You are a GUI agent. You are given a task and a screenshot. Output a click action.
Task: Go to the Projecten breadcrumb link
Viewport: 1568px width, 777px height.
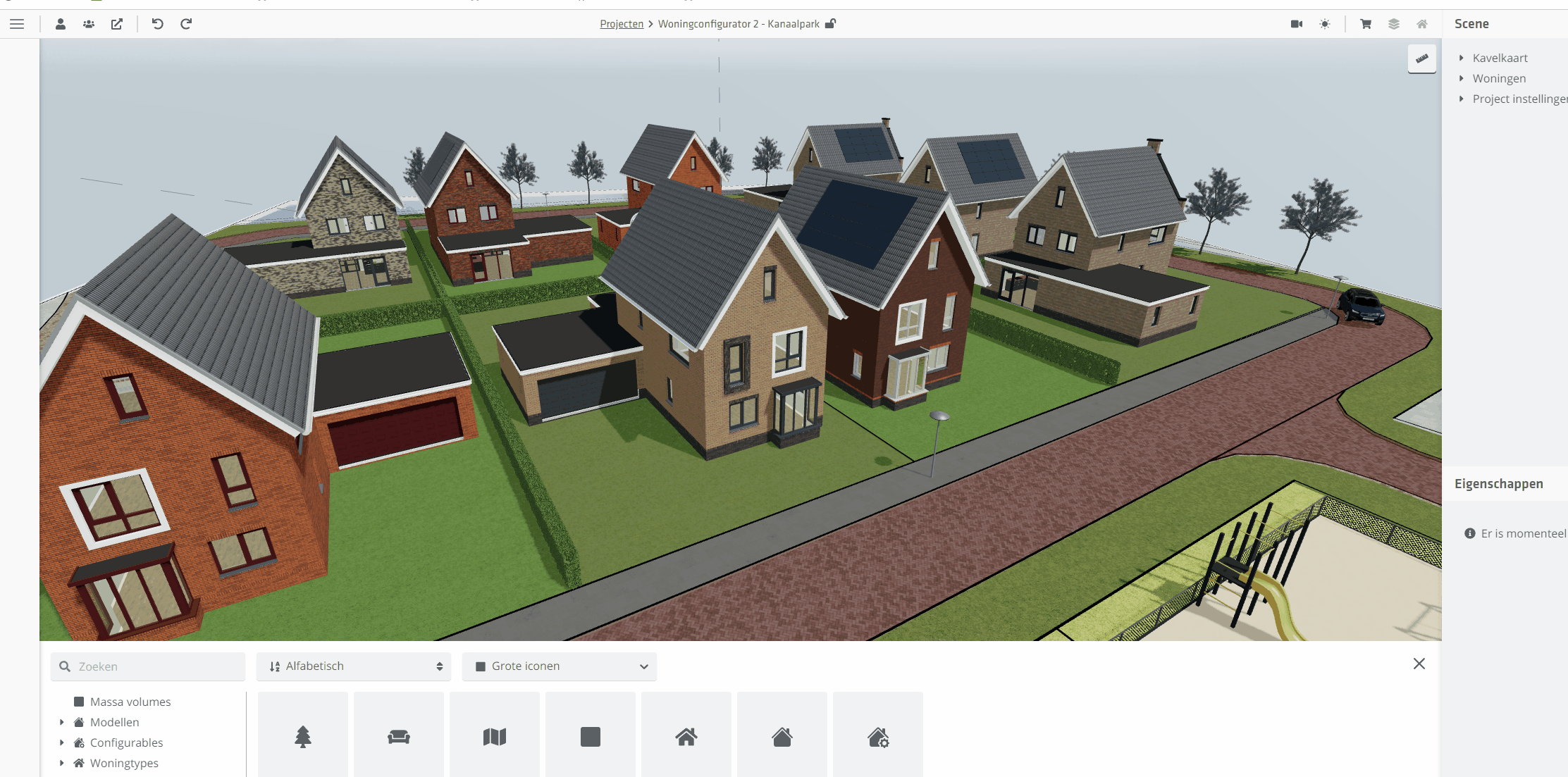pos(622,24)
